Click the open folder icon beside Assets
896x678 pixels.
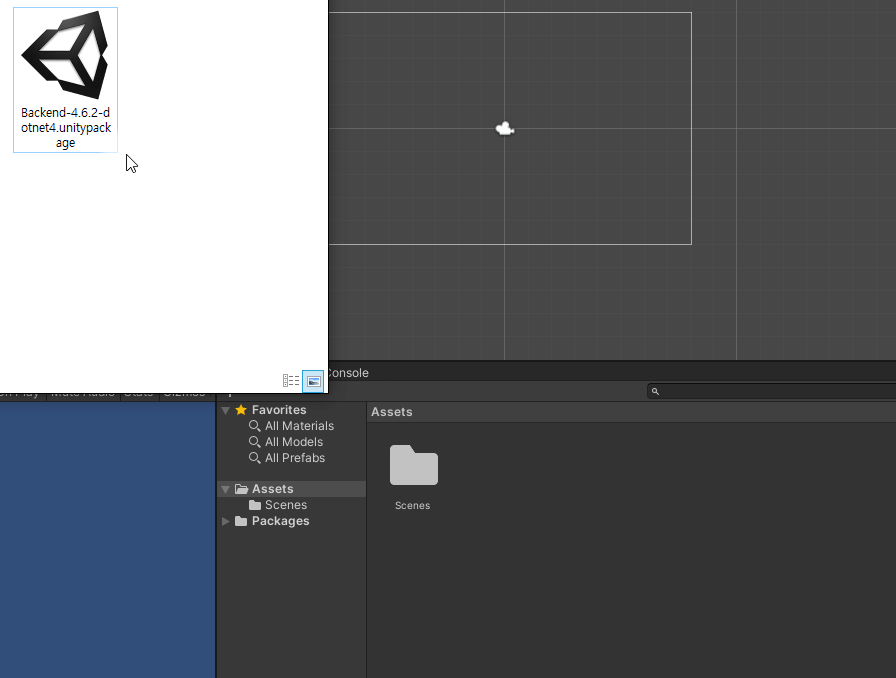[x=241, y=489]
